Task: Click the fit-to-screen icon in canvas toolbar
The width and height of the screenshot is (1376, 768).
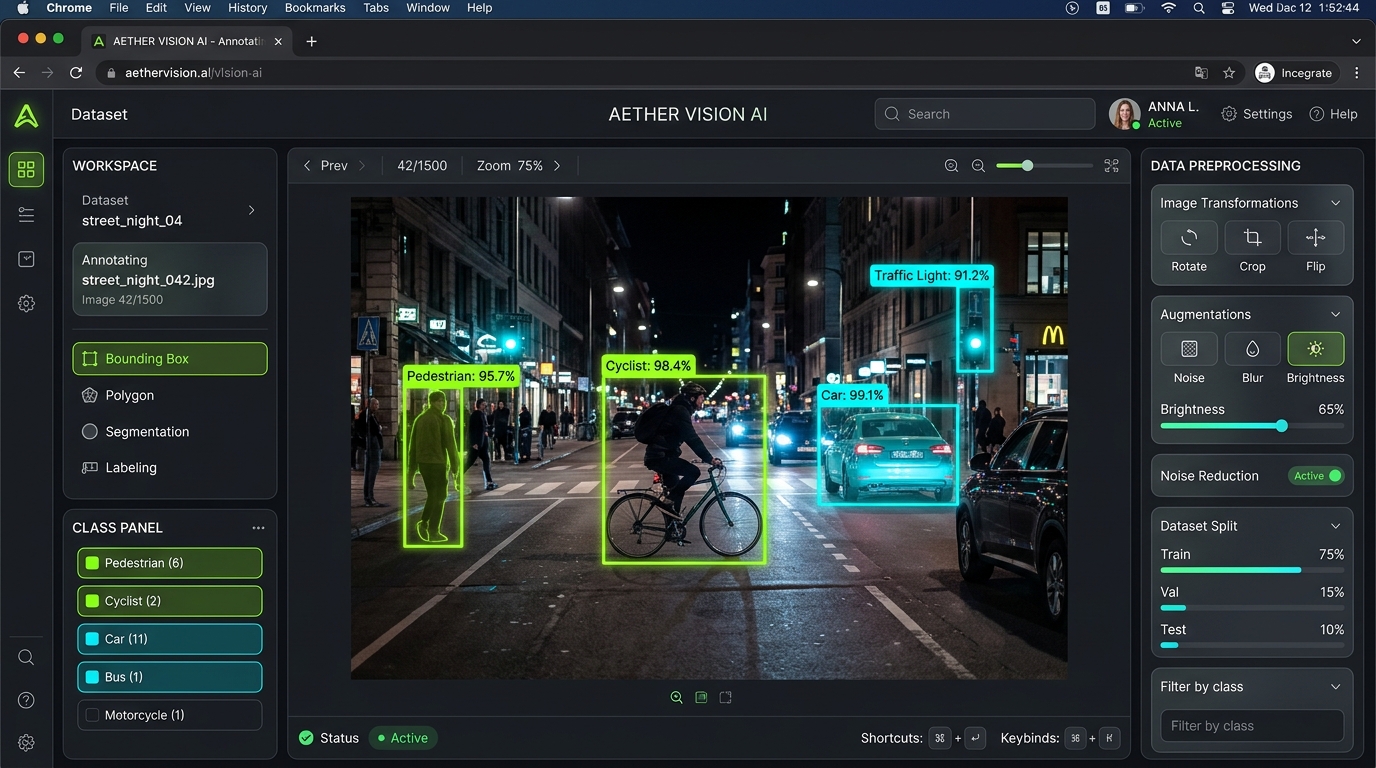Action: point(1111,166)
